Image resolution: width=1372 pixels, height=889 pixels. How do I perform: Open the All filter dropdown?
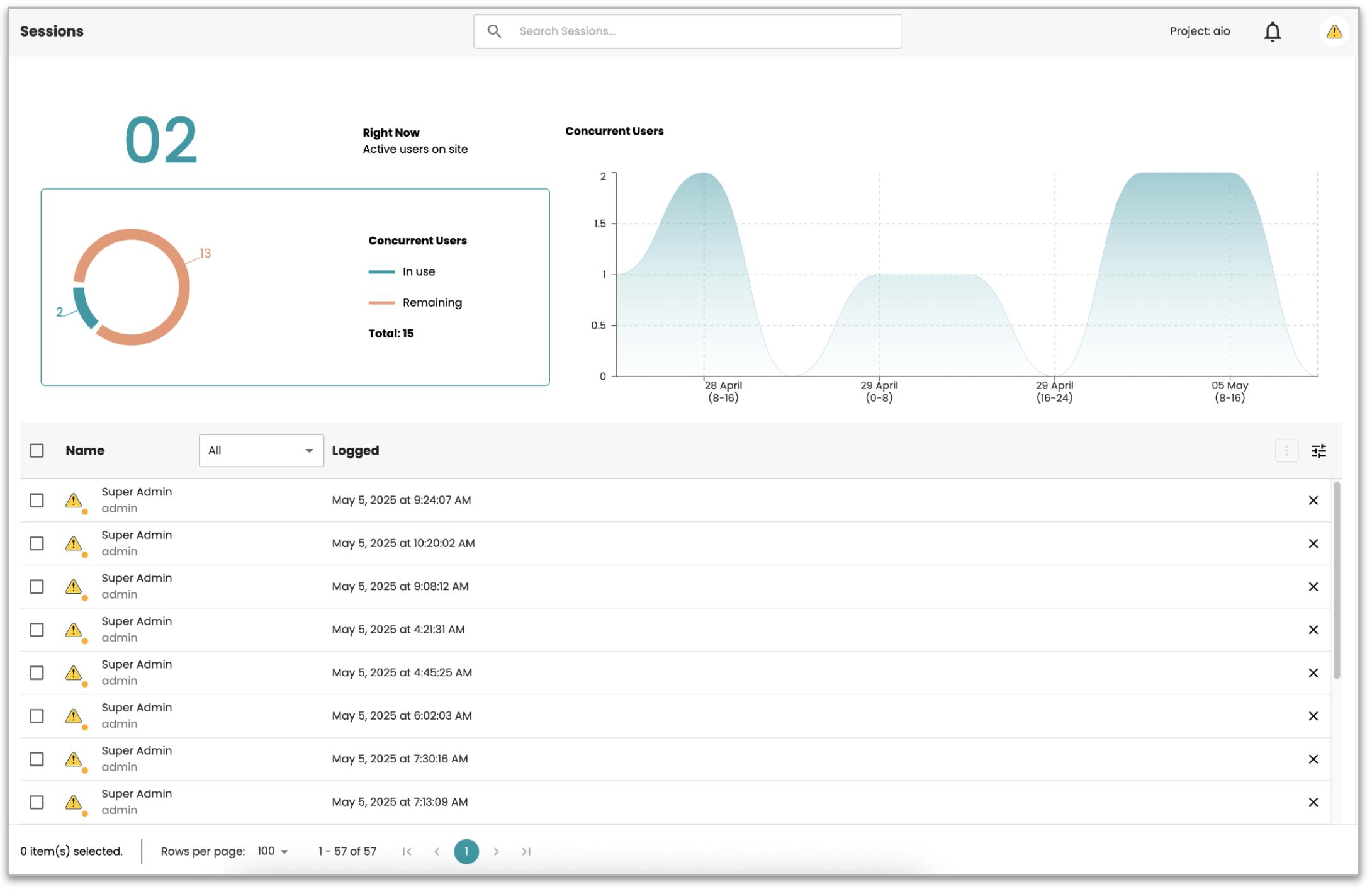coord(261,451)
